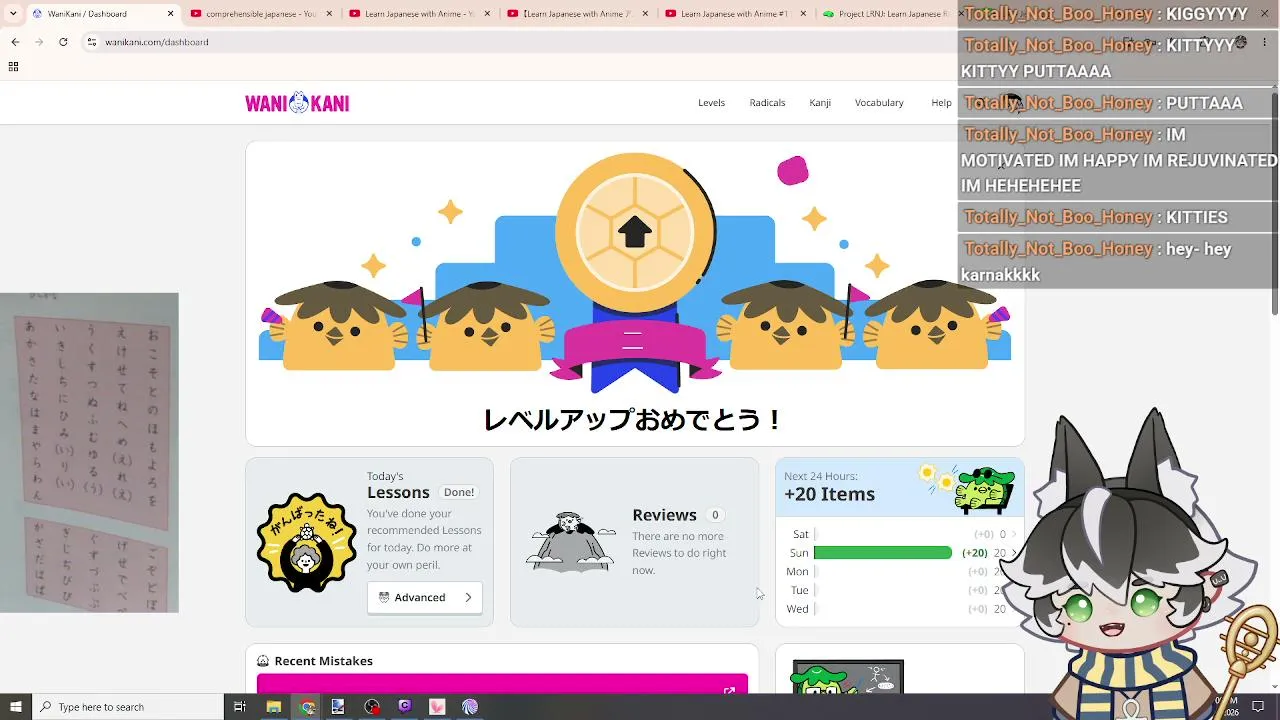Click the pink butterfly app on the taskbar
This screenshot has width=1280, height=720.
(x=437, y=707)
